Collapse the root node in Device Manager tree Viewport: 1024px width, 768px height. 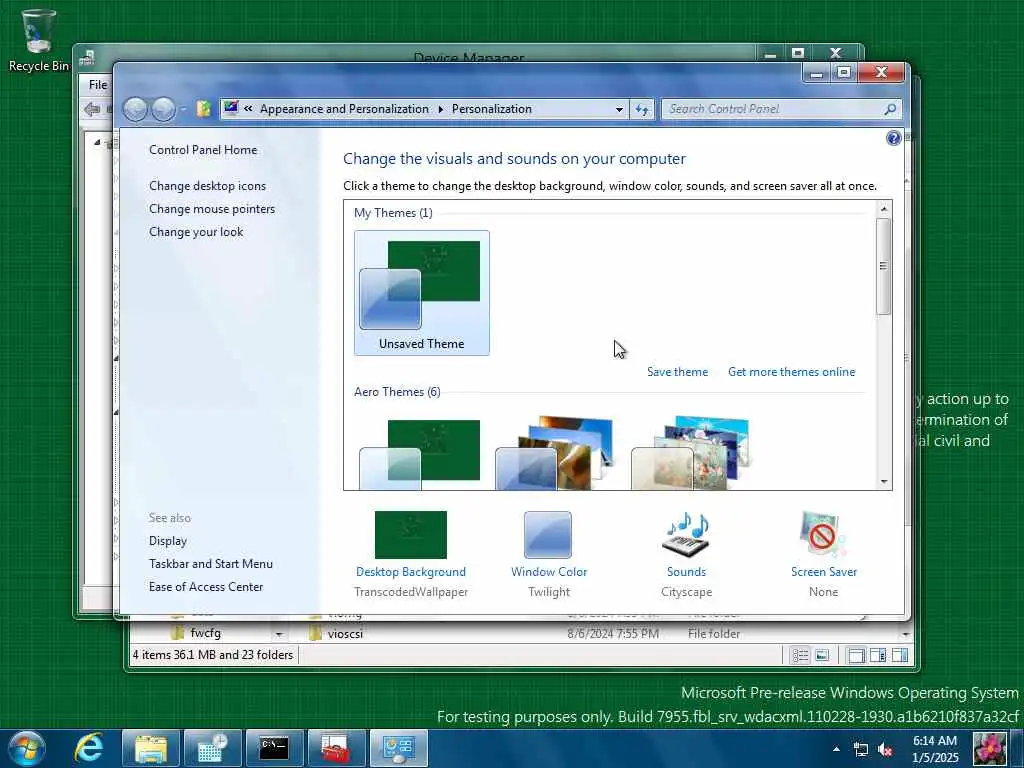coord(97,142)
